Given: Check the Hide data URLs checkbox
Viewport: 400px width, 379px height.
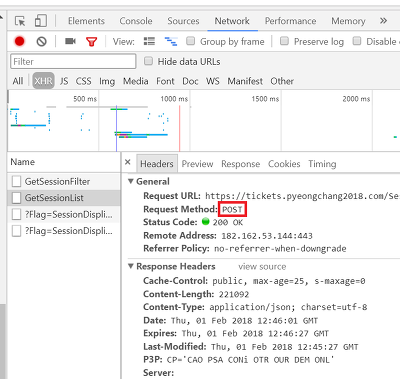Looking at the screenshot, I should point(148,61).
